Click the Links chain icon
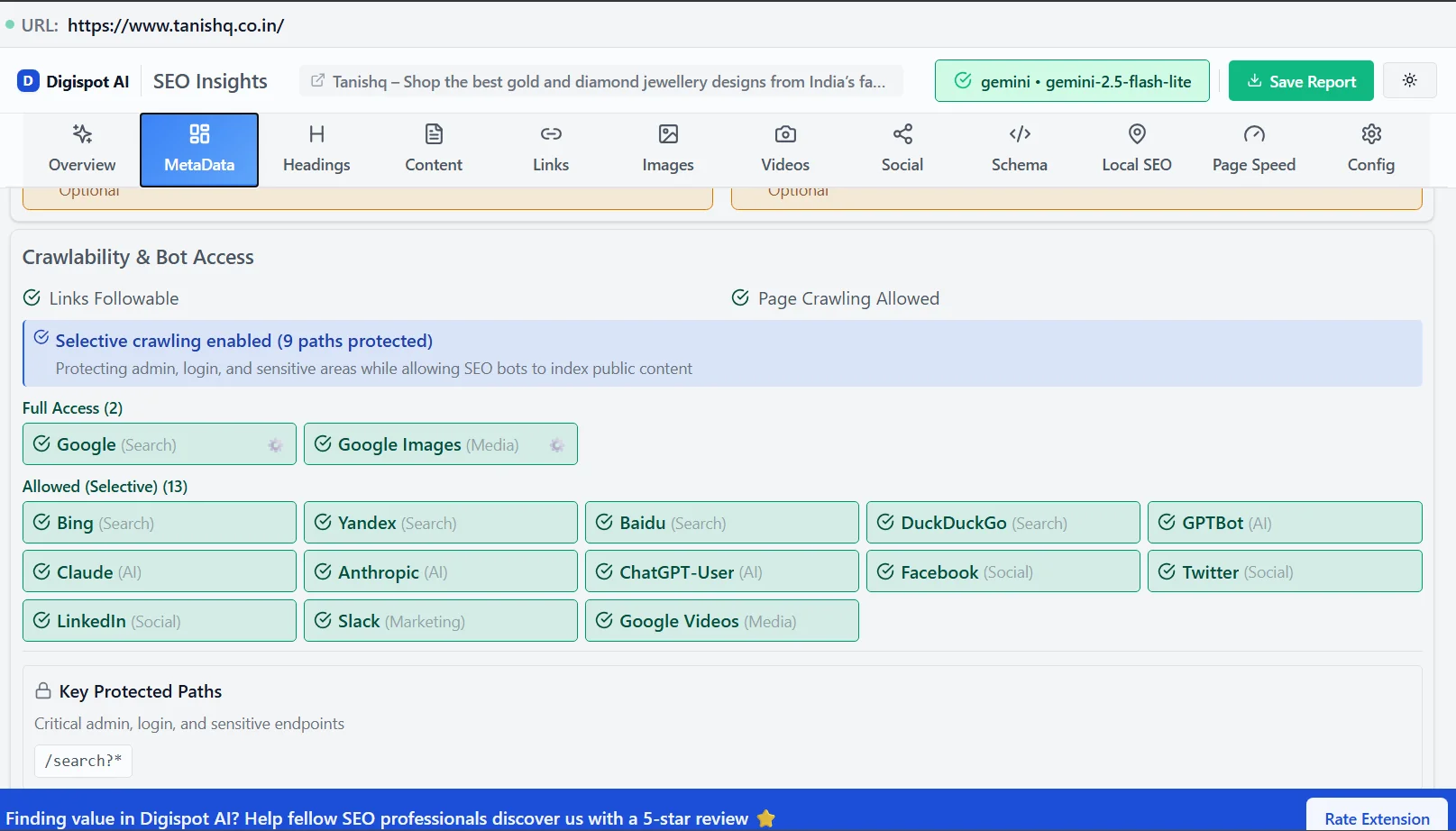1456x831 pixels. coord(550,149)
